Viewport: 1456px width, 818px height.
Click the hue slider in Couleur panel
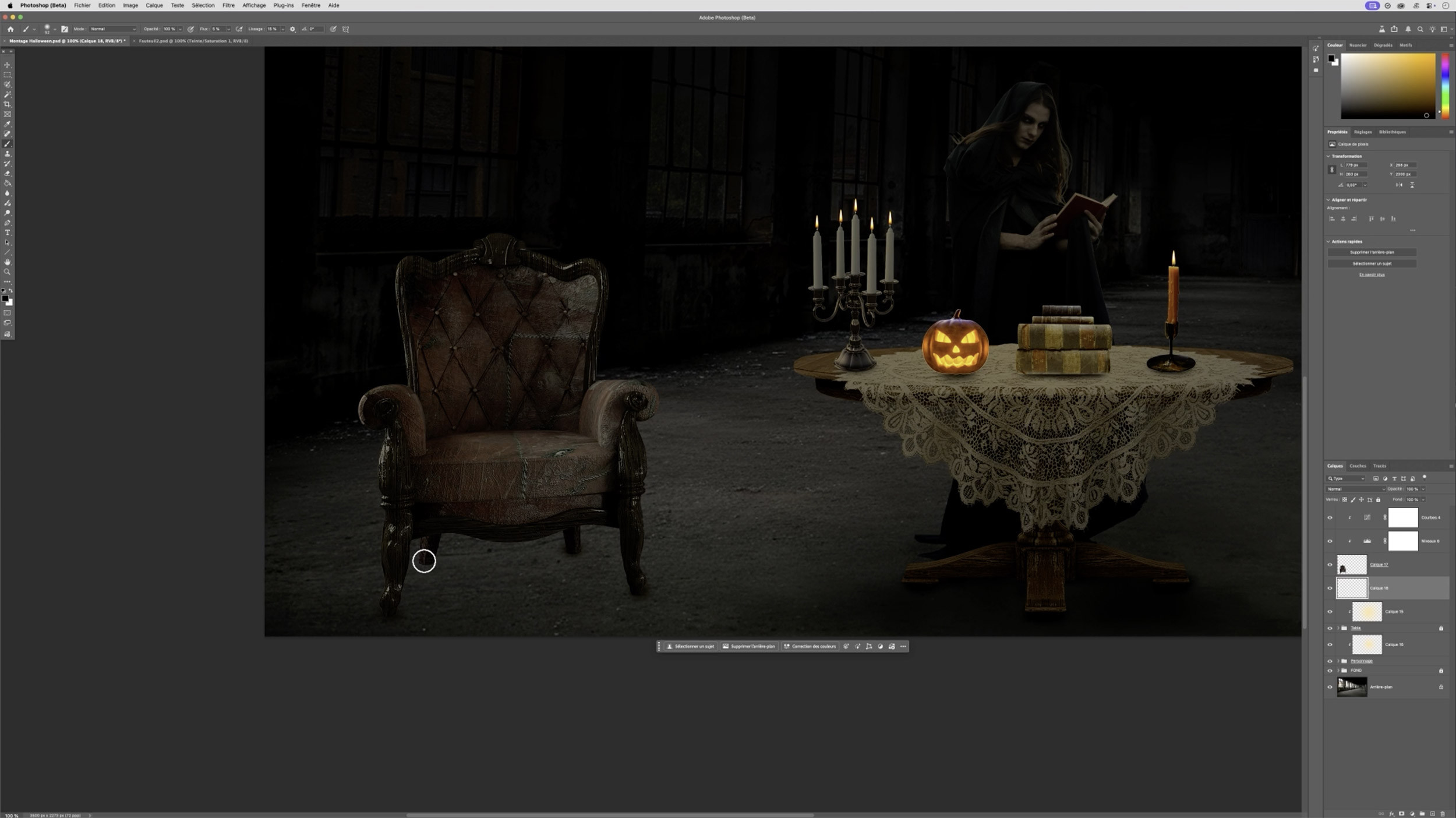1445,86
